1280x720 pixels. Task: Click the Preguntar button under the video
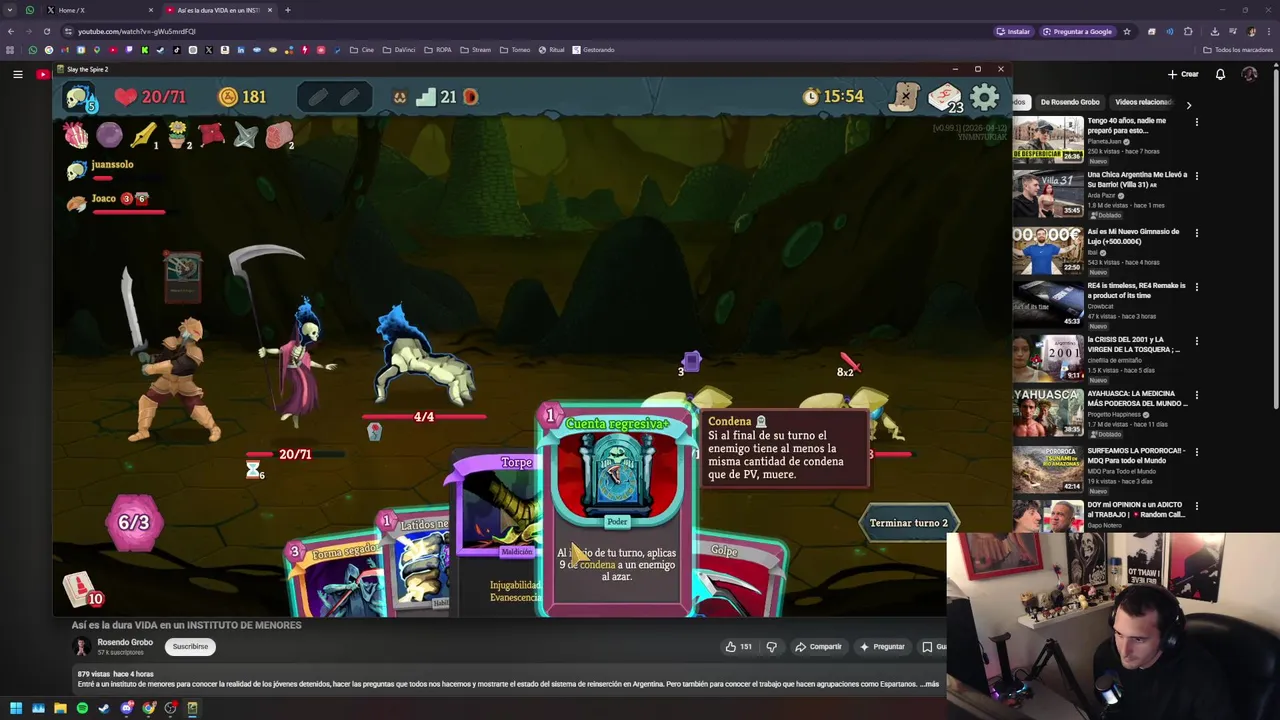tap(881, 647)
